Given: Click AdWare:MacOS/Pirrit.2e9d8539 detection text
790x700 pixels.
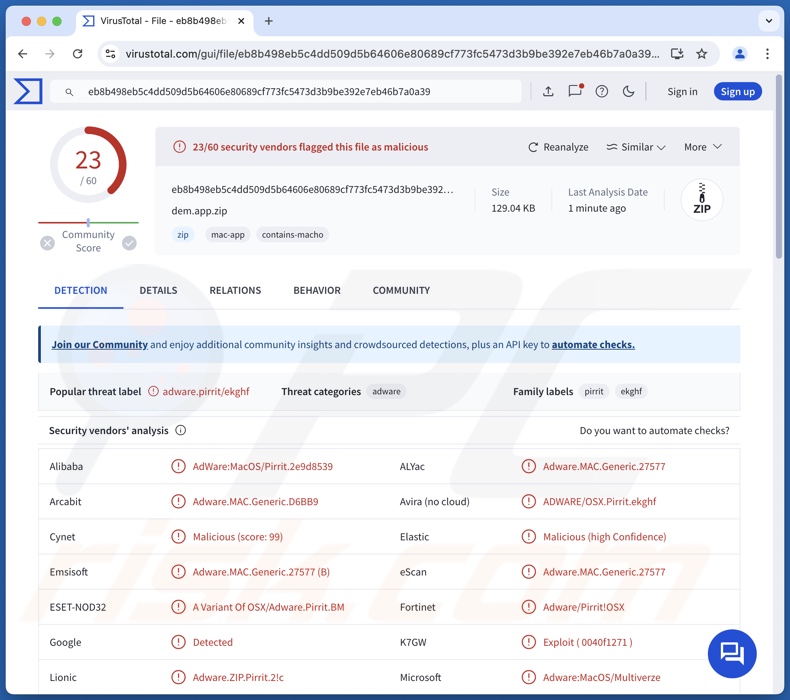Looking at the screenshot, I should 262,466.
